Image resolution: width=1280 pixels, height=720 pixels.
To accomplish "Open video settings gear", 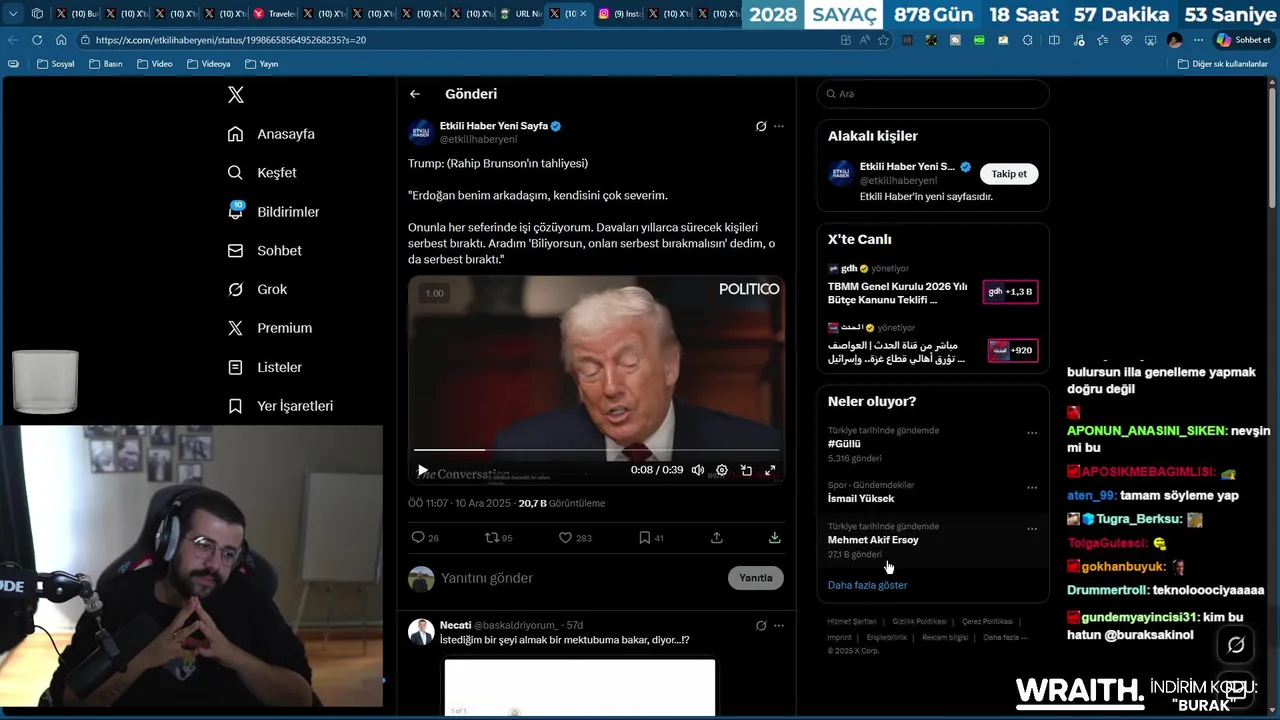I will (722, 470).
